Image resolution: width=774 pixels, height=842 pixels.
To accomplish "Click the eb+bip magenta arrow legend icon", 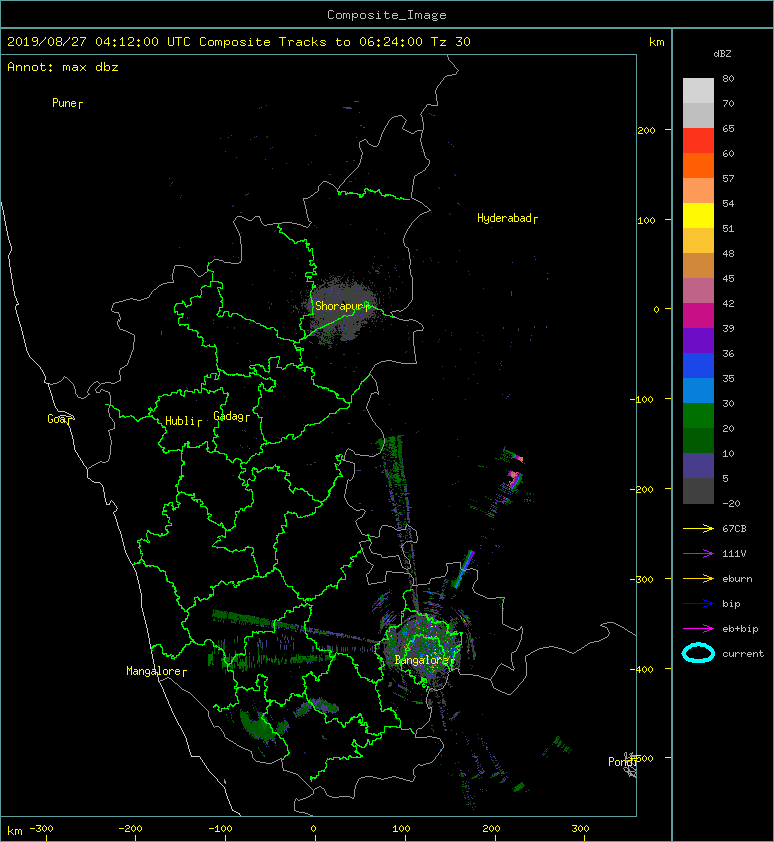I will pyautogui.click(x=698, y=629).
